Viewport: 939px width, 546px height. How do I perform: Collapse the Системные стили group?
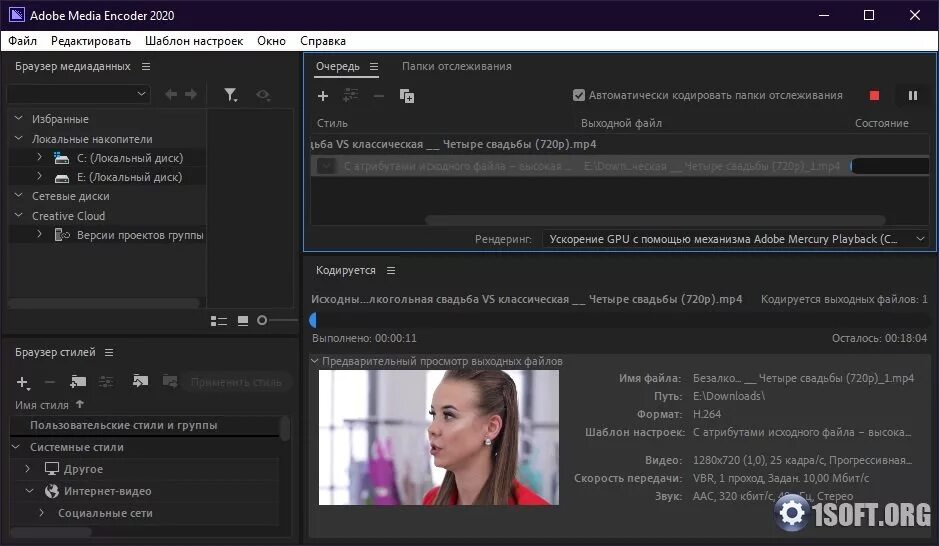click(x=16, y=447)
